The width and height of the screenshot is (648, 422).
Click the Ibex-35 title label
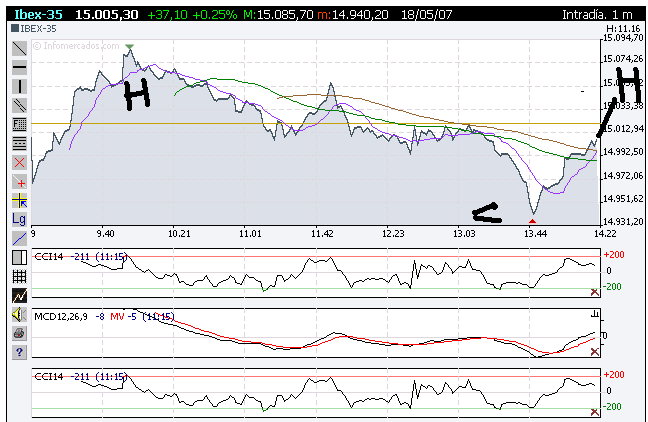[38, 14]
